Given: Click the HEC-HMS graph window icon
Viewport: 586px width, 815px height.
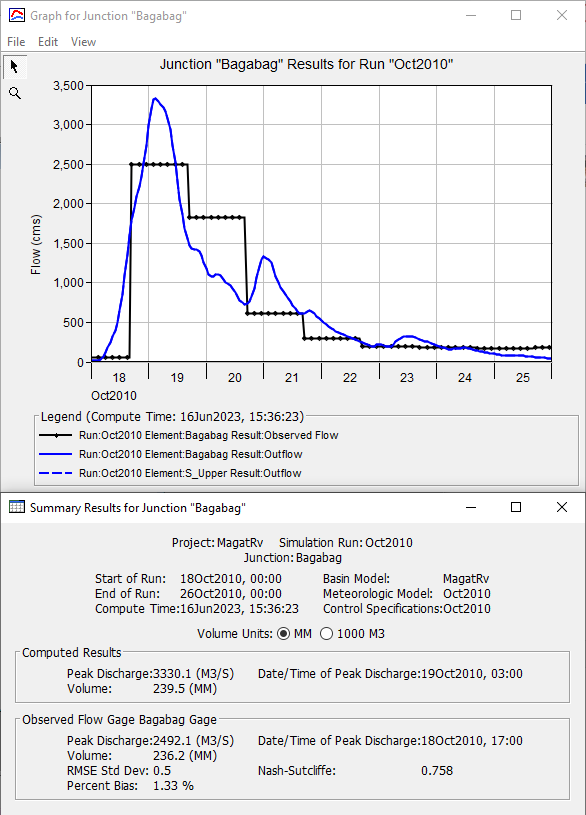Looking at the screenshot, I should pos(17,16).
